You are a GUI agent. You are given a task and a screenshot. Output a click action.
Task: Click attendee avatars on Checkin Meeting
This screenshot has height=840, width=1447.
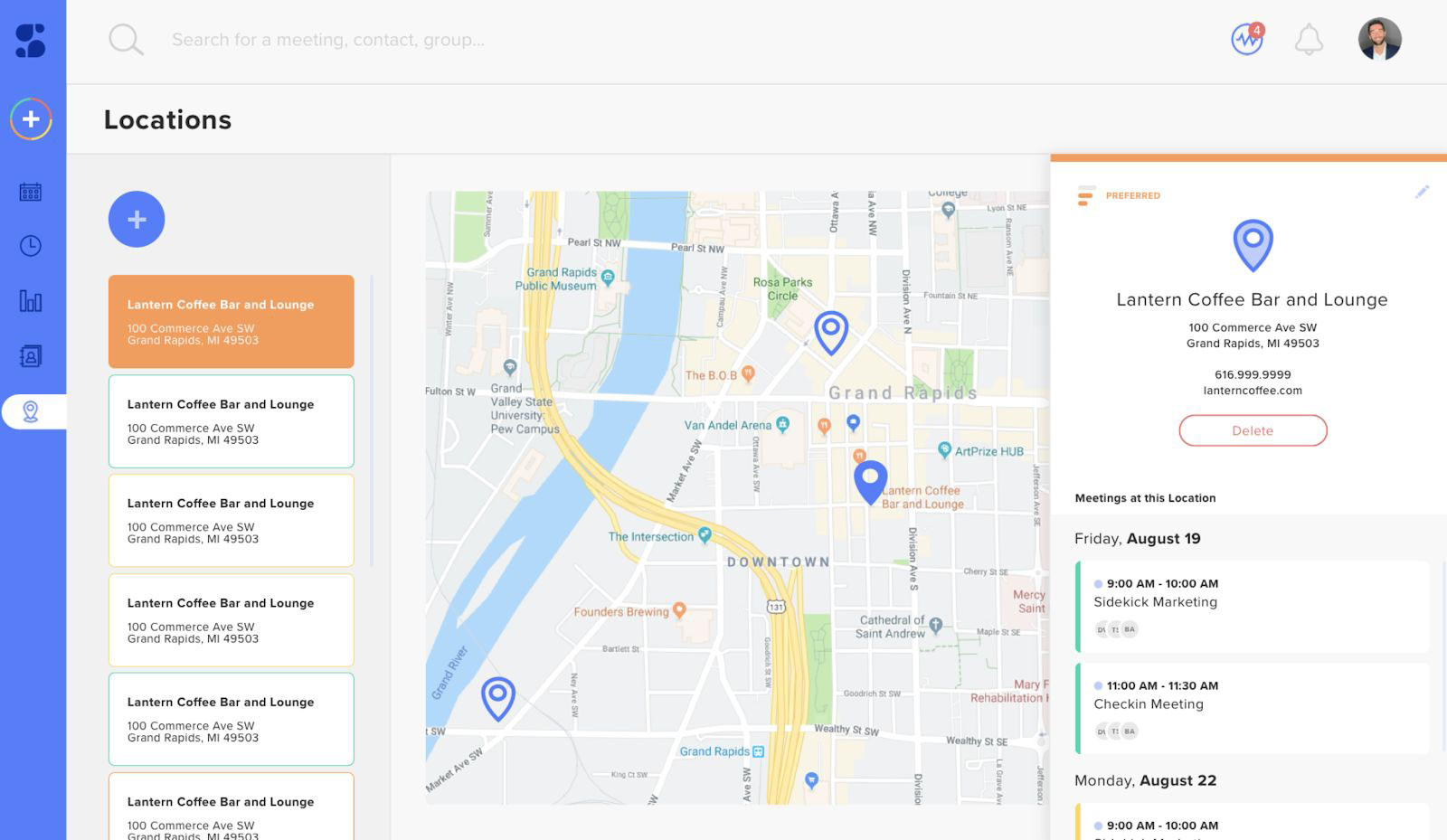click(1116, 731)
